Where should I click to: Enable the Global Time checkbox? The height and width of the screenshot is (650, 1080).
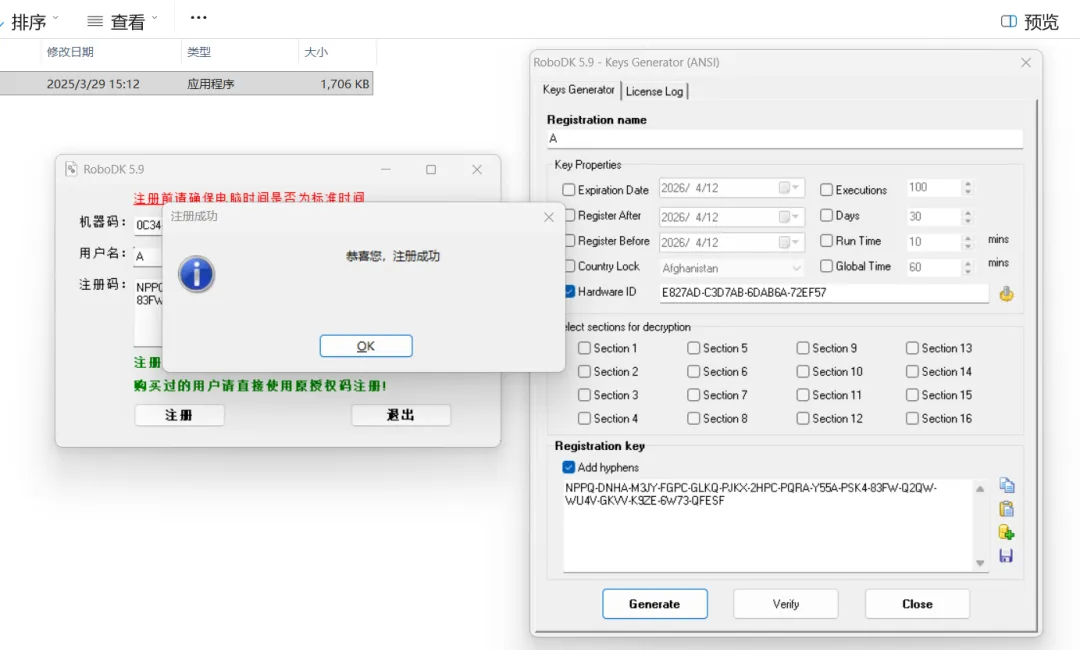point(827,266)
